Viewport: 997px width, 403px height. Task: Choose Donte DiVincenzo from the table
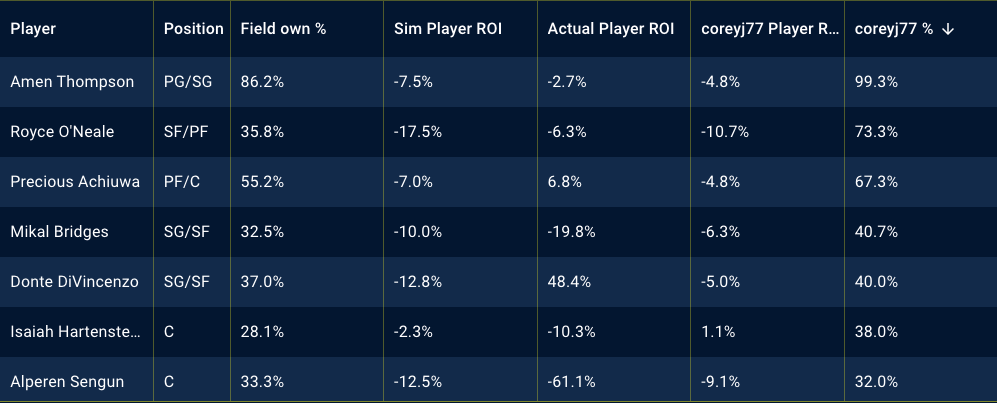point(73,282)
